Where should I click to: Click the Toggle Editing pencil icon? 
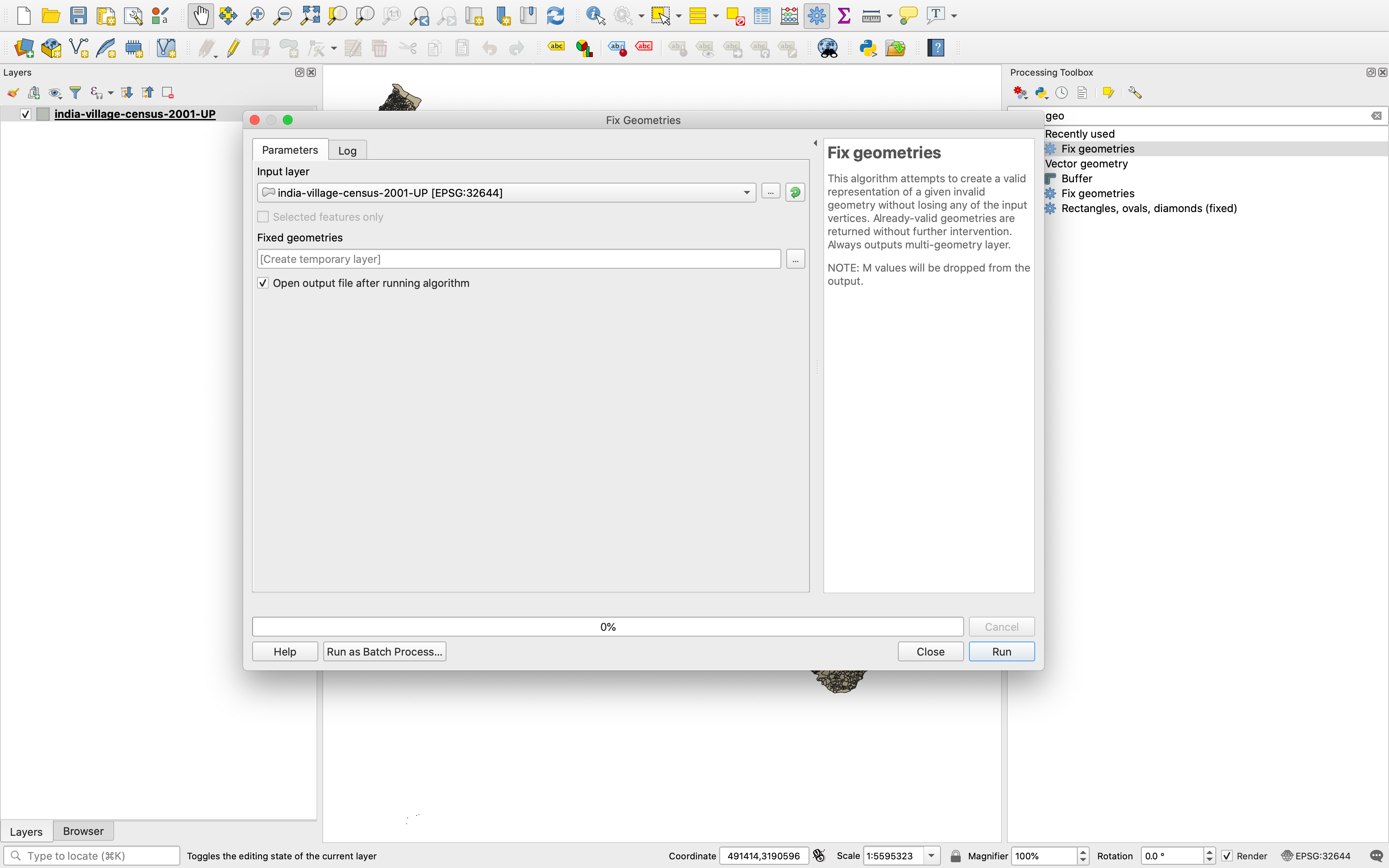coord(233,48)
